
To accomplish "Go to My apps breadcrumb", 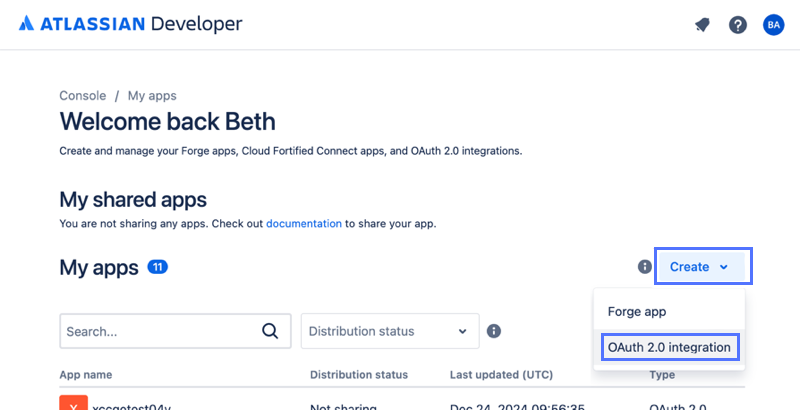I will [x=152, y=96].
